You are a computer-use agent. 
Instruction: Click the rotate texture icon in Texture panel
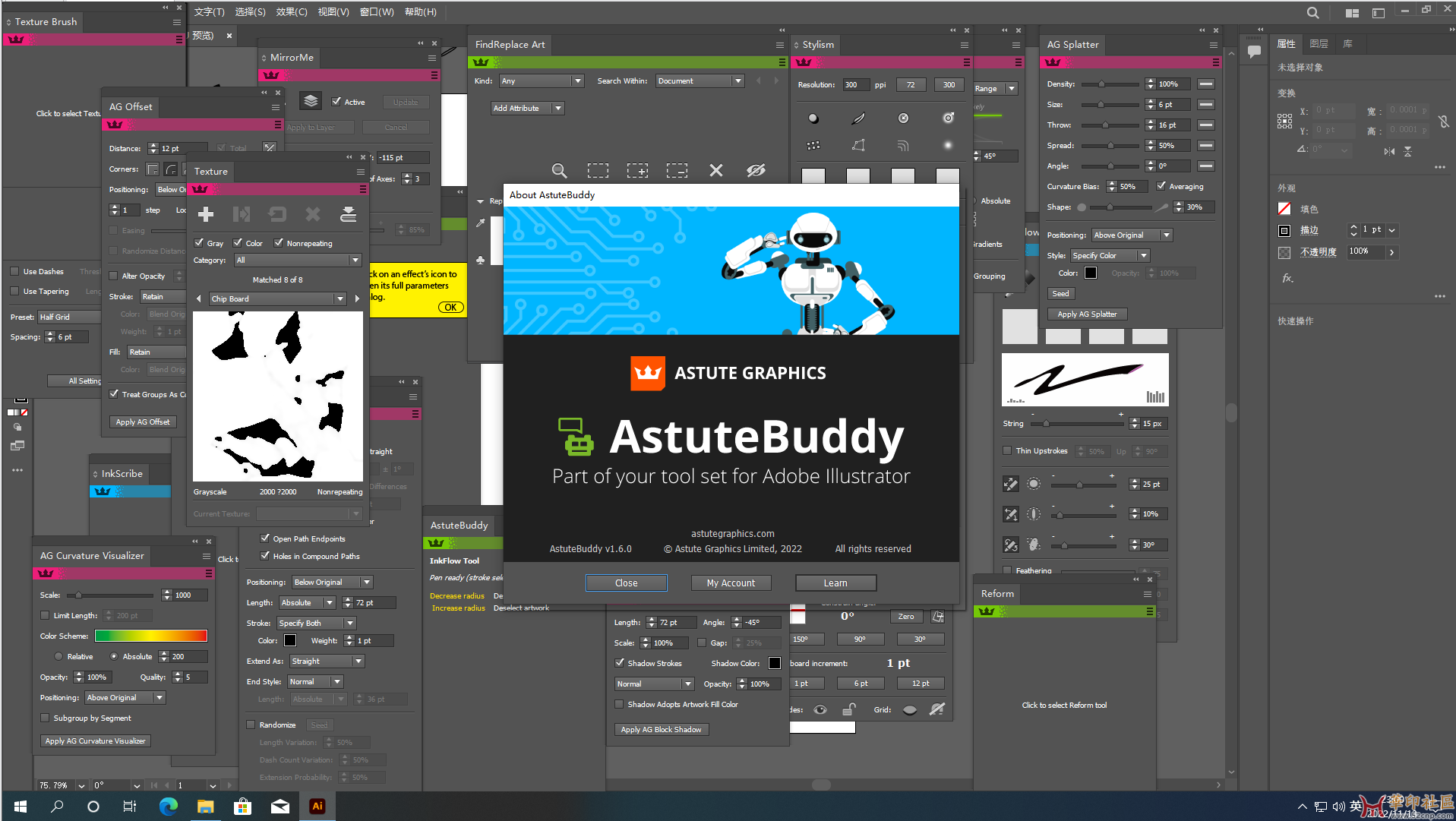(x=277, y=214)
